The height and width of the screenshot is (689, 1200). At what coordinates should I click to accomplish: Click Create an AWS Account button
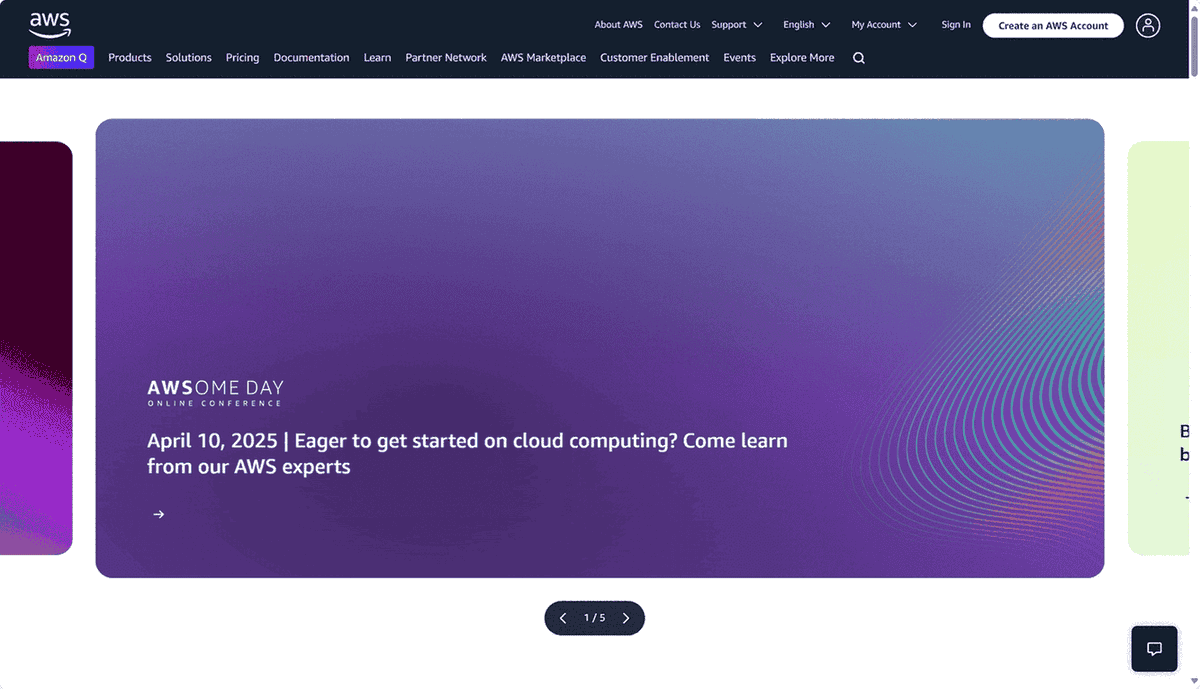click(x=1053, y=25)
